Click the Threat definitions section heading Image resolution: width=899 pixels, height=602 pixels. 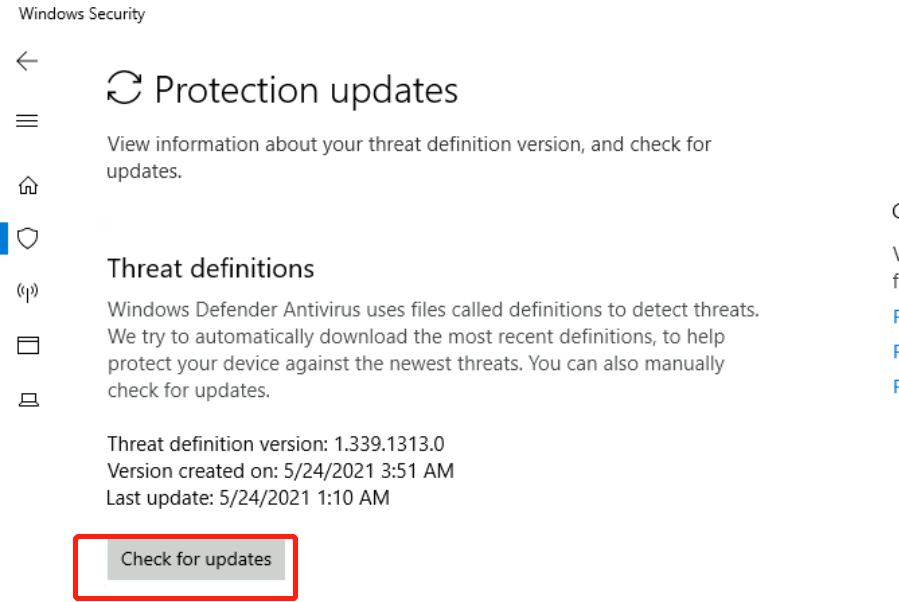[x=210, y=268]
